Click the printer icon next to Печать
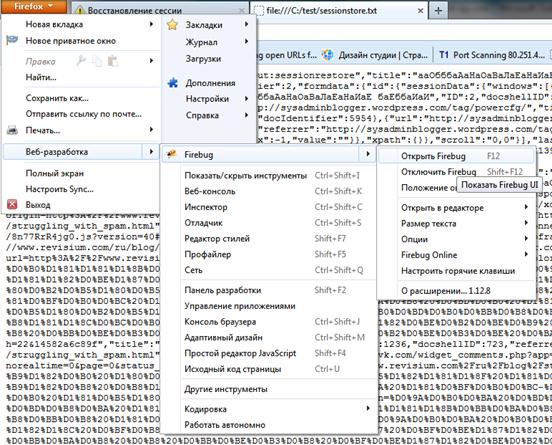This screenshot has height=445, width=552. (x=12, y=130)
